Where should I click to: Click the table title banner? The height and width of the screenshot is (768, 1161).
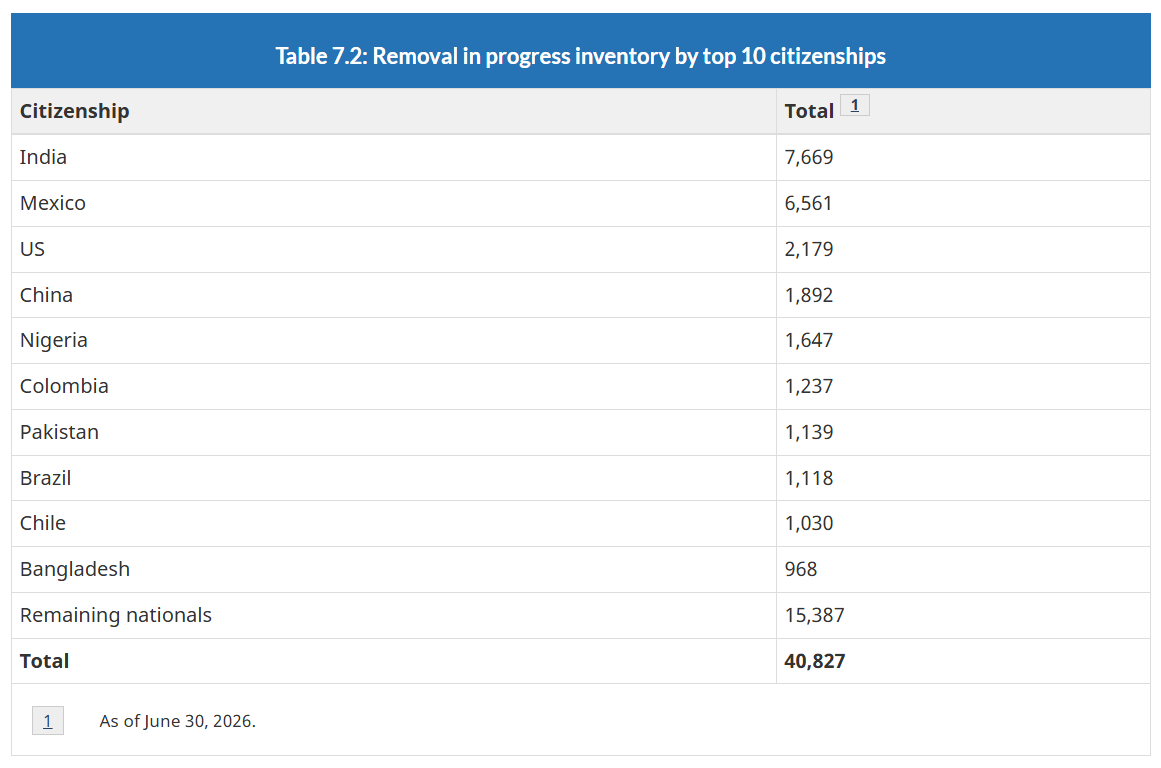click(580, 51)
